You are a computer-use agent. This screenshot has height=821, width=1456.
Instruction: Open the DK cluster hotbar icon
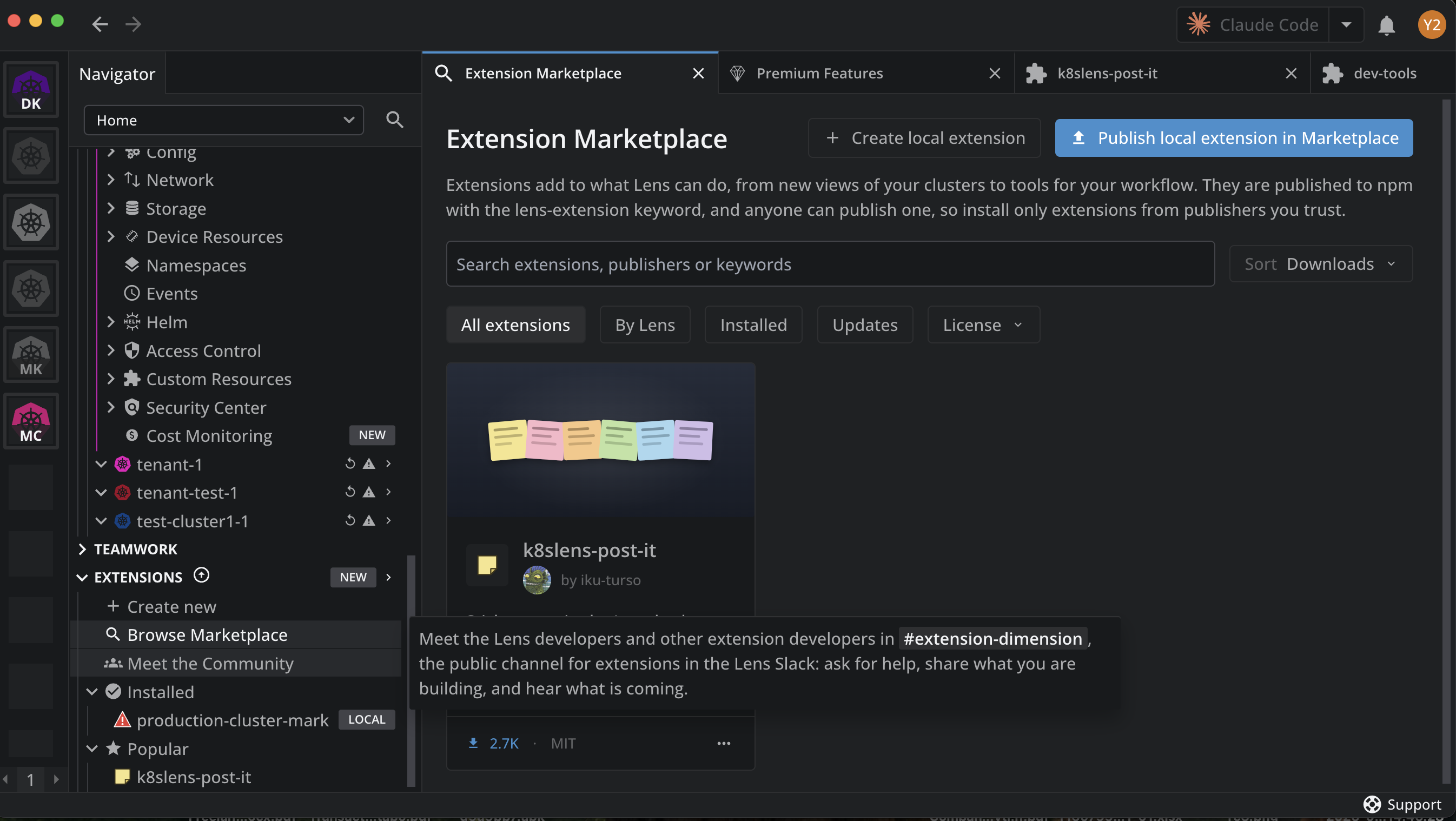(x=31, y=90)
